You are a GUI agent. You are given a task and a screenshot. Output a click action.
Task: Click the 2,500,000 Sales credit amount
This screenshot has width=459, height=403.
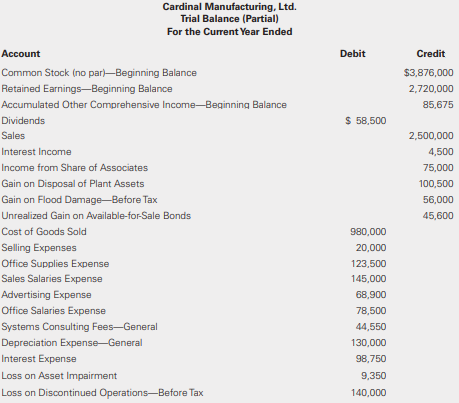pyautogui.click(x=431, y=136)
